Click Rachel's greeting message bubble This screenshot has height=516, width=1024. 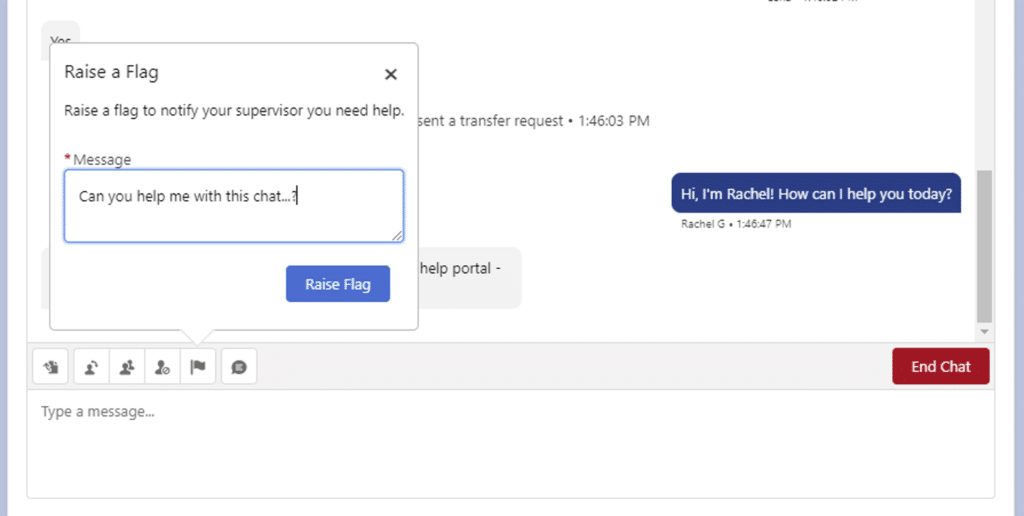coord(815,193)
